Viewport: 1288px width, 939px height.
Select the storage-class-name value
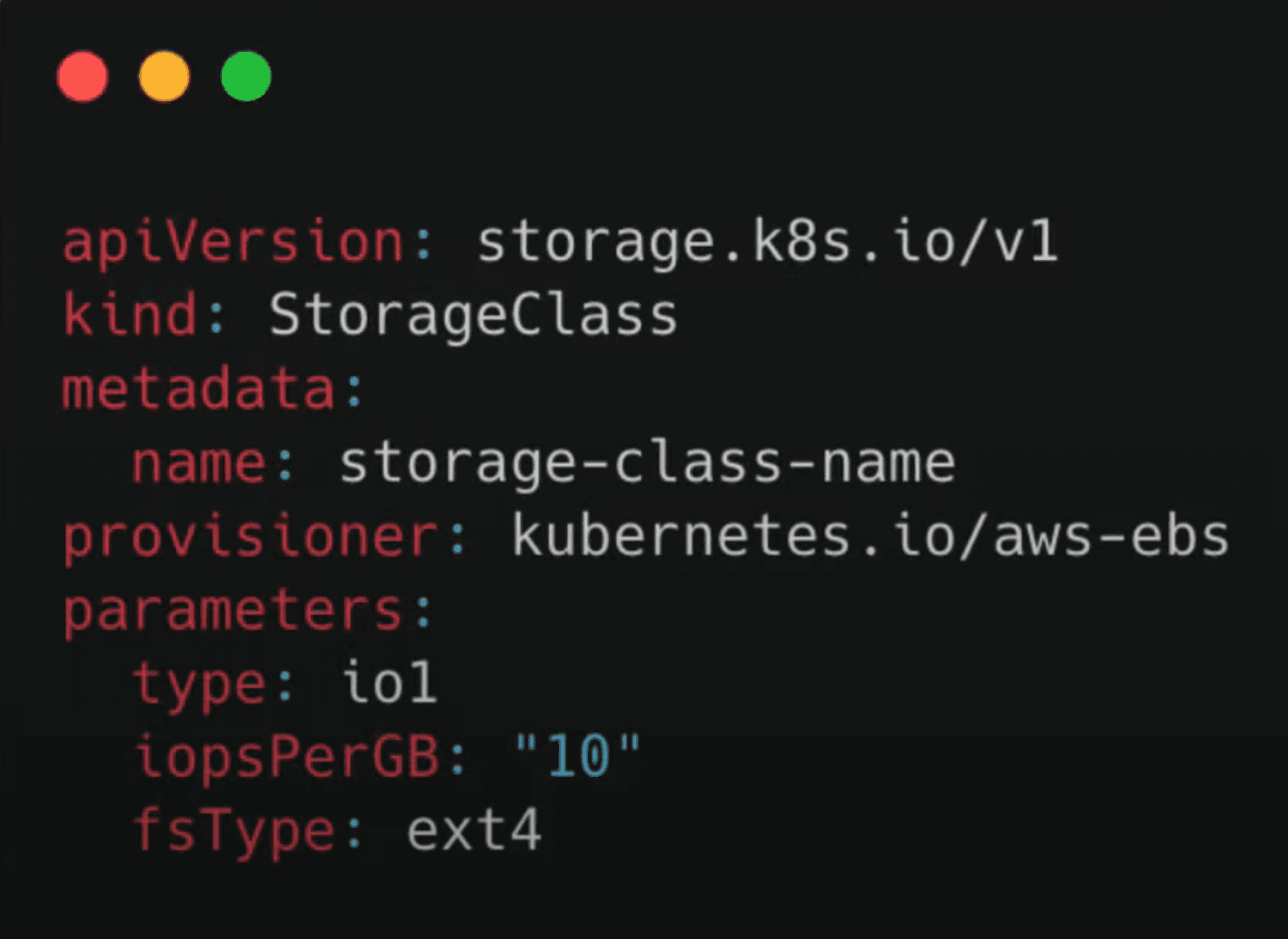tap(647, 463)
